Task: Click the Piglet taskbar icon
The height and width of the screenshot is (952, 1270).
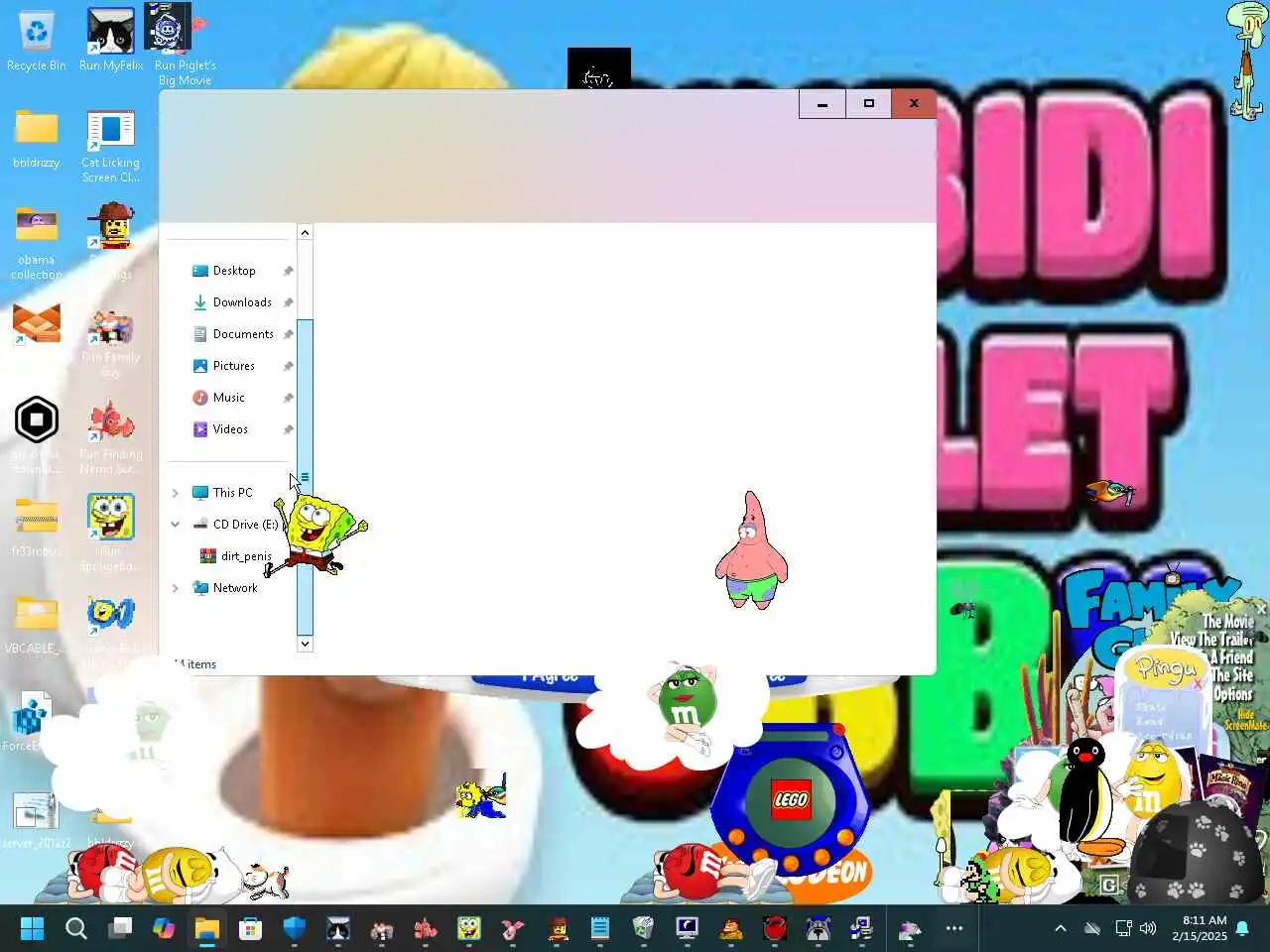Action: 512,928
